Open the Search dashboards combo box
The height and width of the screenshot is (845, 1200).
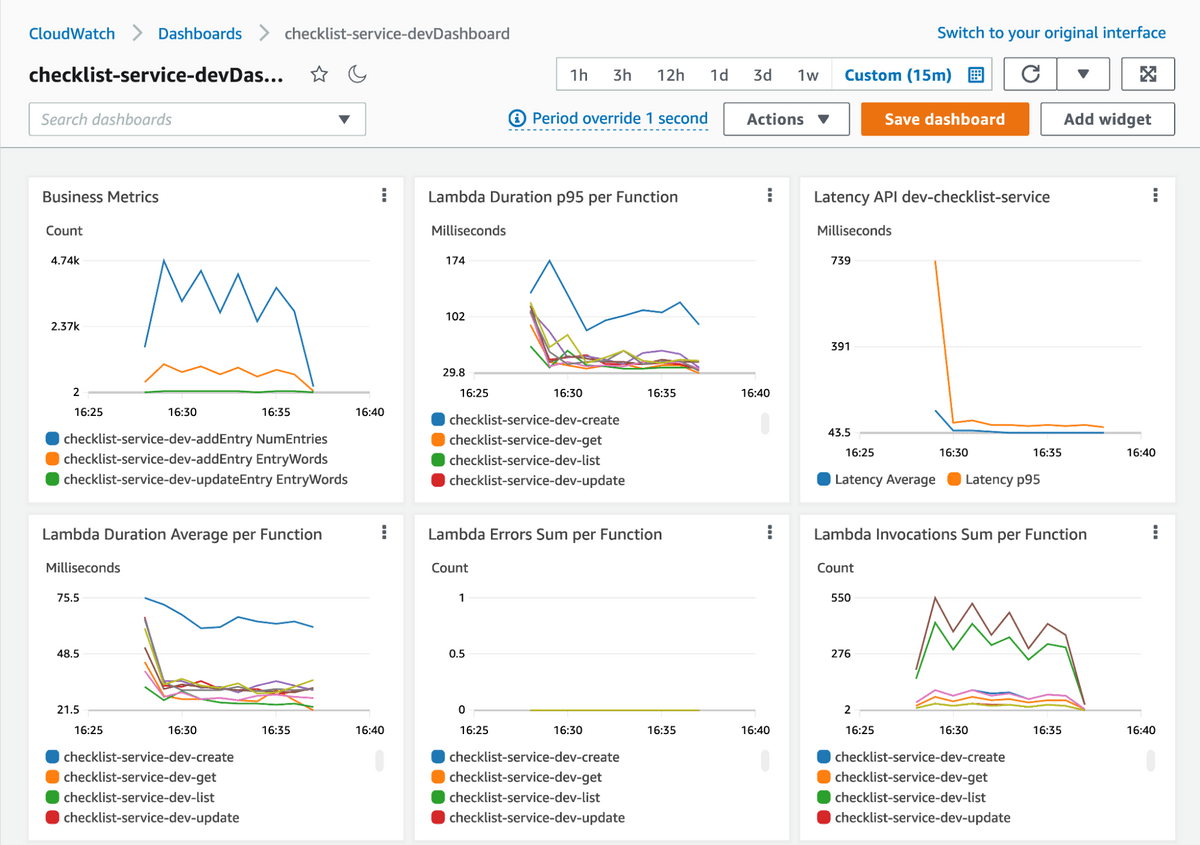(197, 119)
